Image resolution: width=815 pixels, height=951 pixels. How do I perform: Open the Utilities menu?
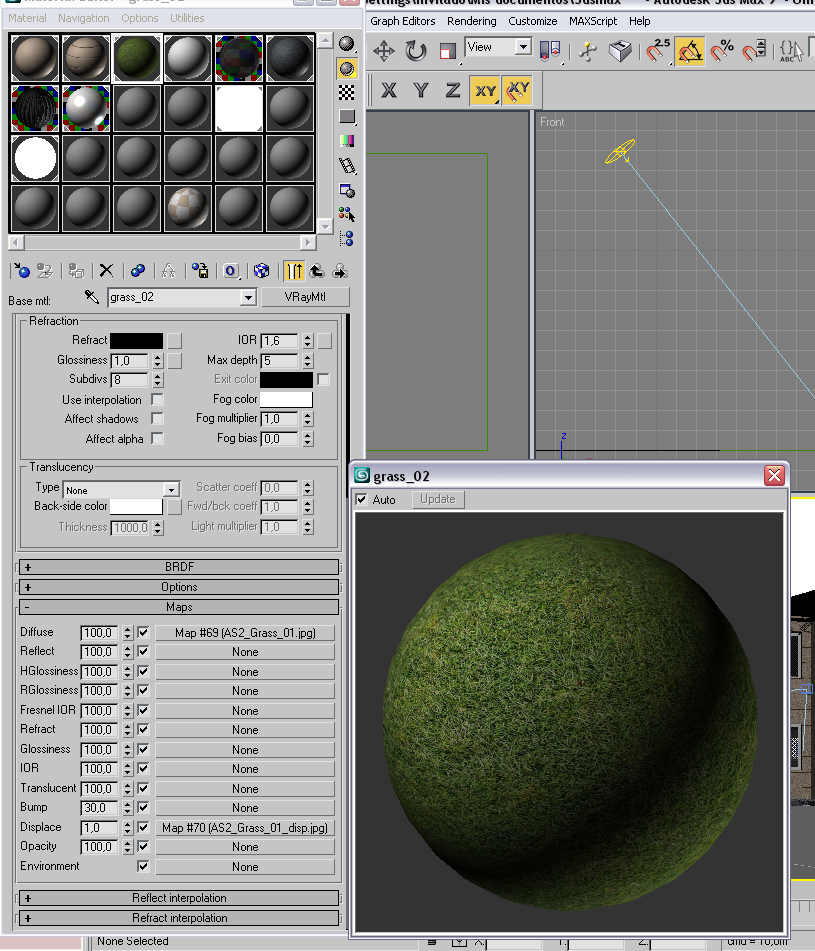187,18
